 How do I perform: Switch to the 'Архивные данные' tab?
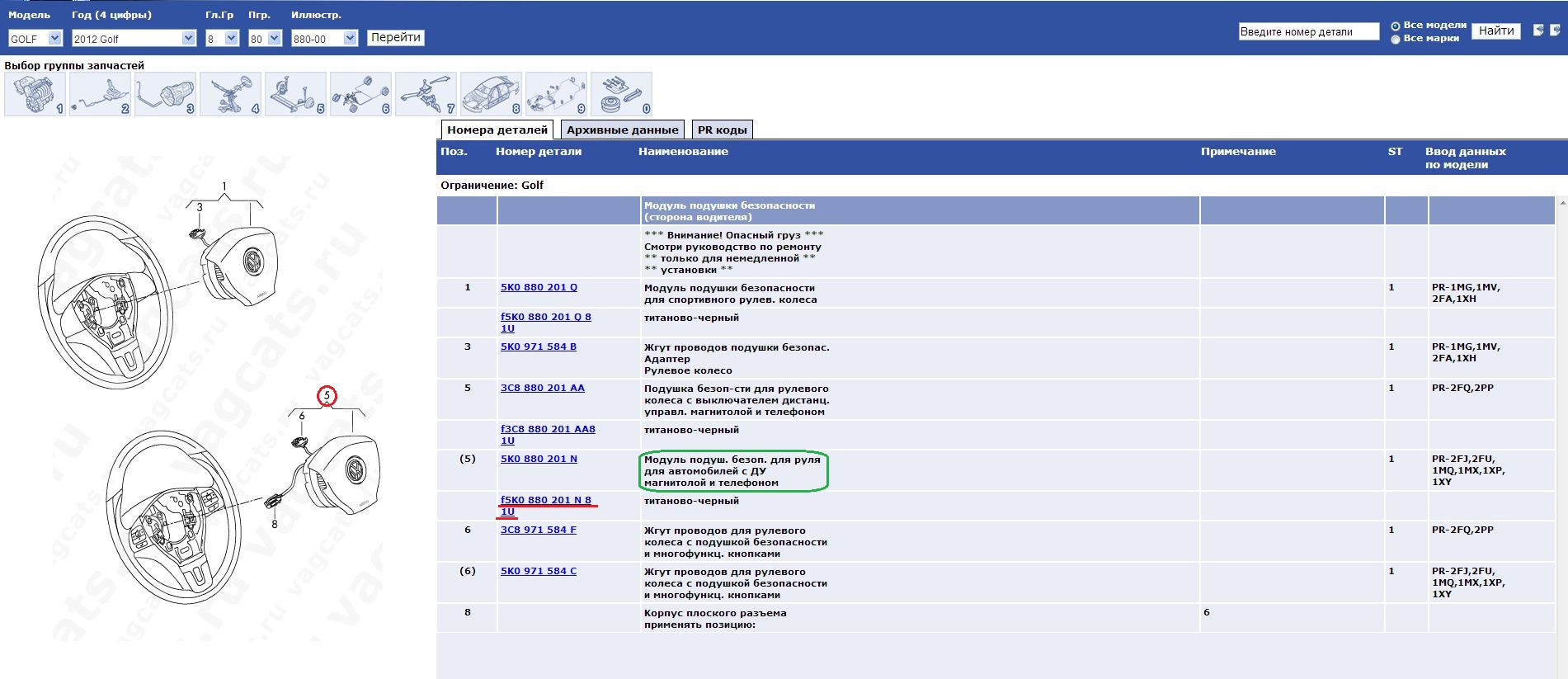point(622,130)
